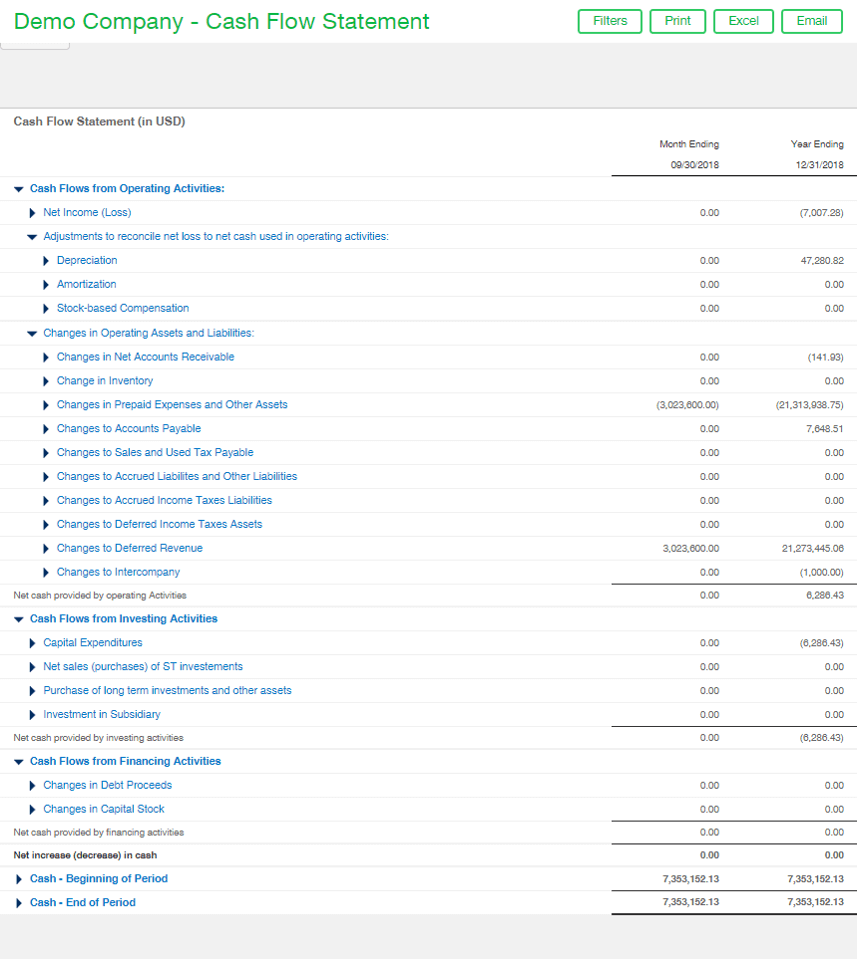Image resolution: width=857 pixels, height=959 pixels.
Task: Open the Filters panel
Action: (609, 21)
